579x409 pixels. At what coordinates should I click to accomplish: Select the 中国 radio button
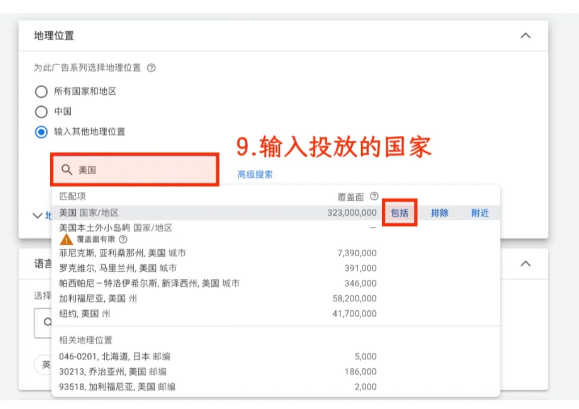tap(41, 111)
